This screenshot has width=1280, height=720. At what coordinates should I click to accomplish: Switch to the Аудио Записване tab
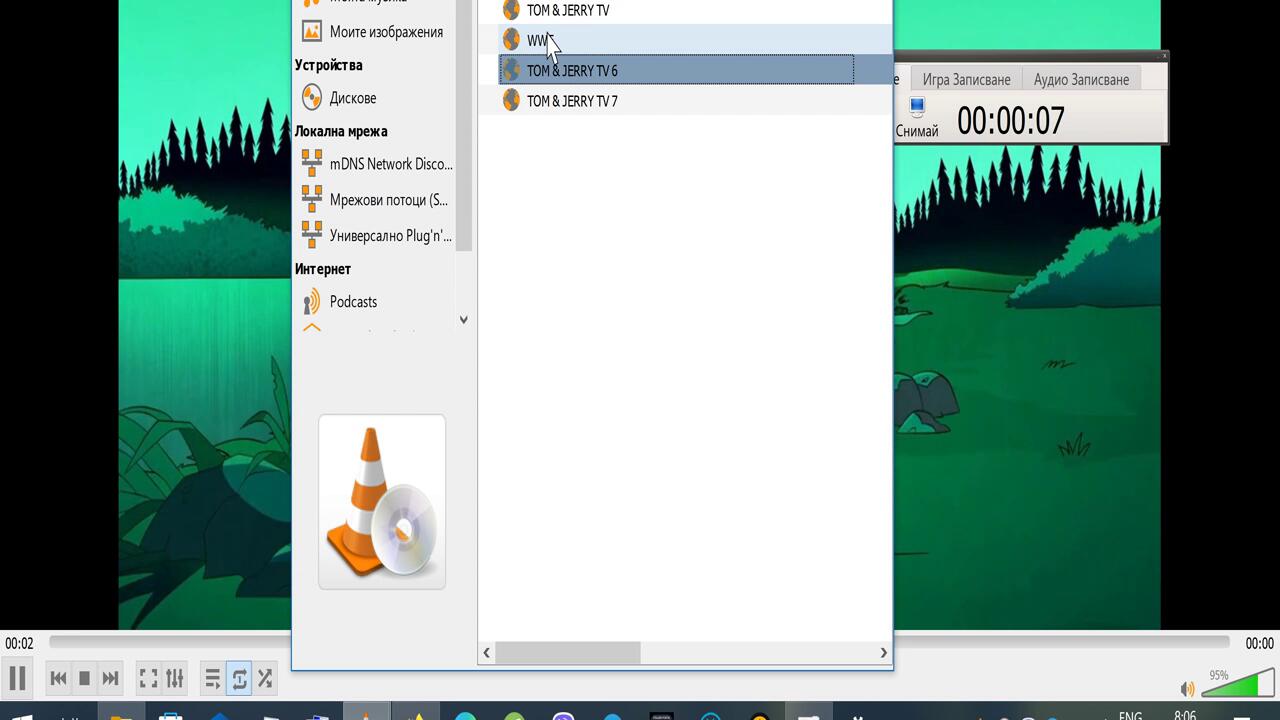click(x=1081, y=80)
